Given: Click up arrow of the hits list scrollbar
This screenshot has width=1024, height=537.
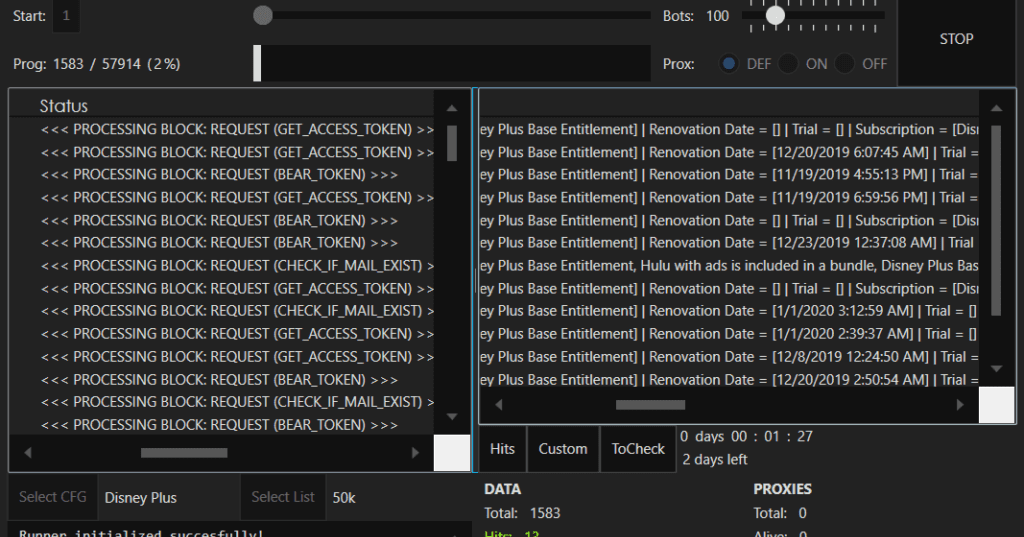Looking at the screenshot, I should (x=997, y=108).
